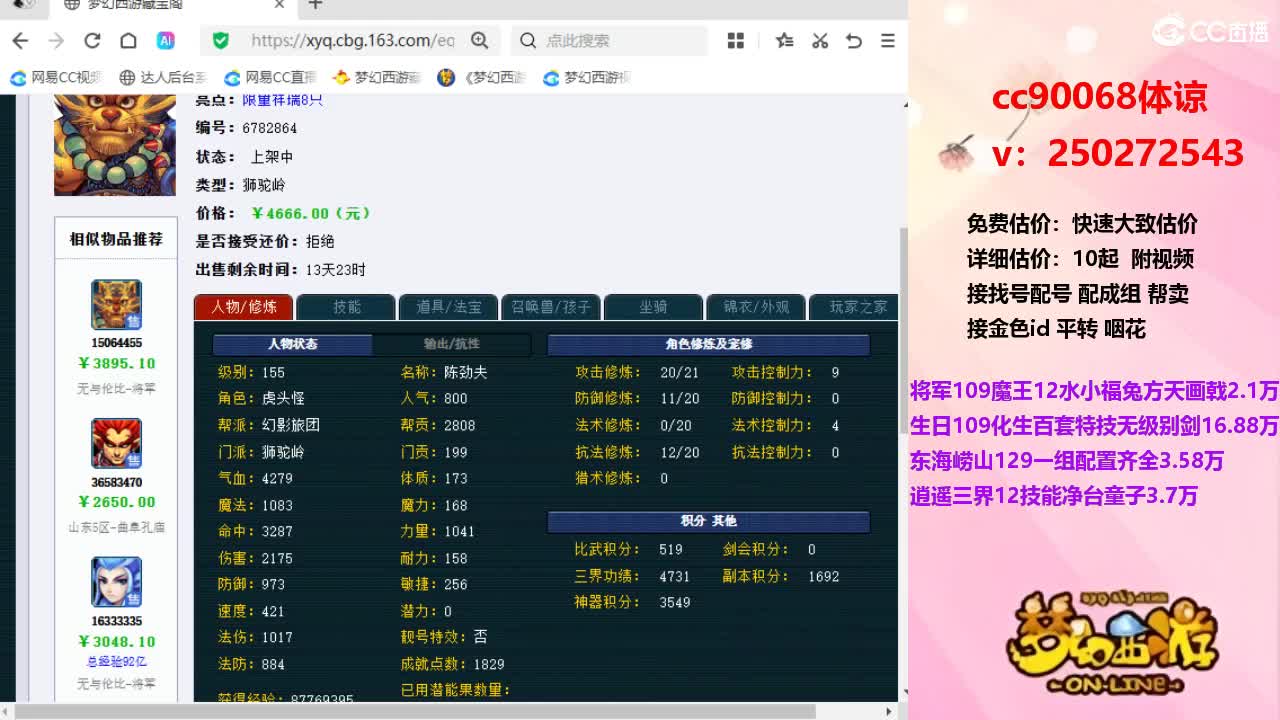Click the price ¥4666.00（元）
This screenshot has width=1280, height=720.
click(x=311, y=214)
